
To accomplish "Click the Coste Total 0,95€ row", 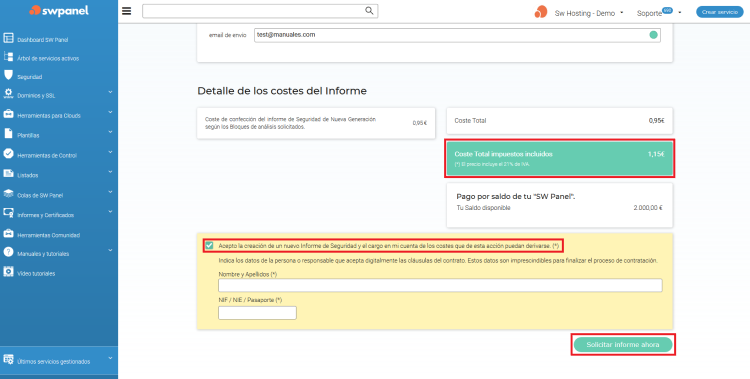I will tap(560, 121).
